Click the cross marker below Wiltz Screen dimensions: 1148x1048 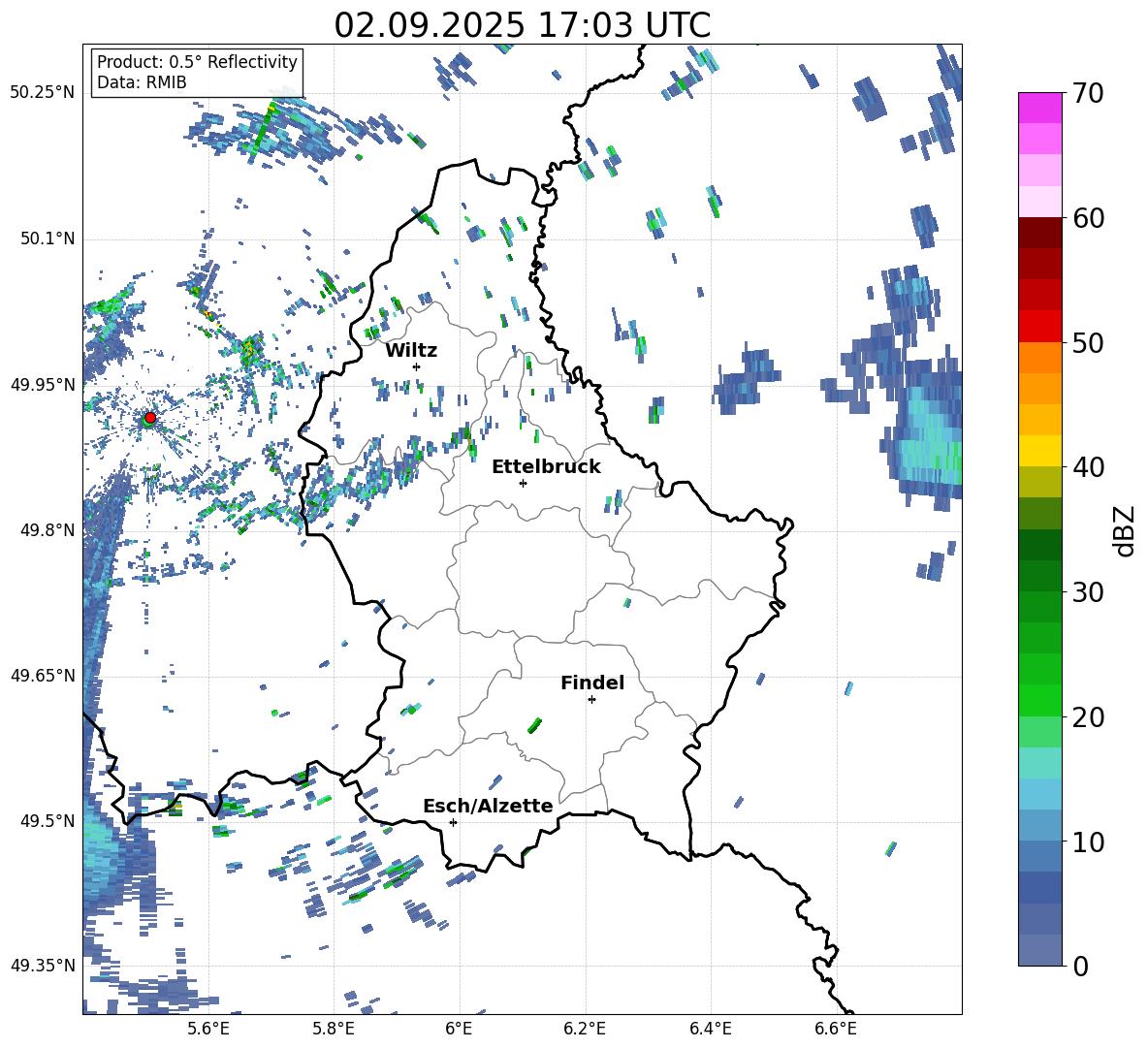[x=417, y=366]
